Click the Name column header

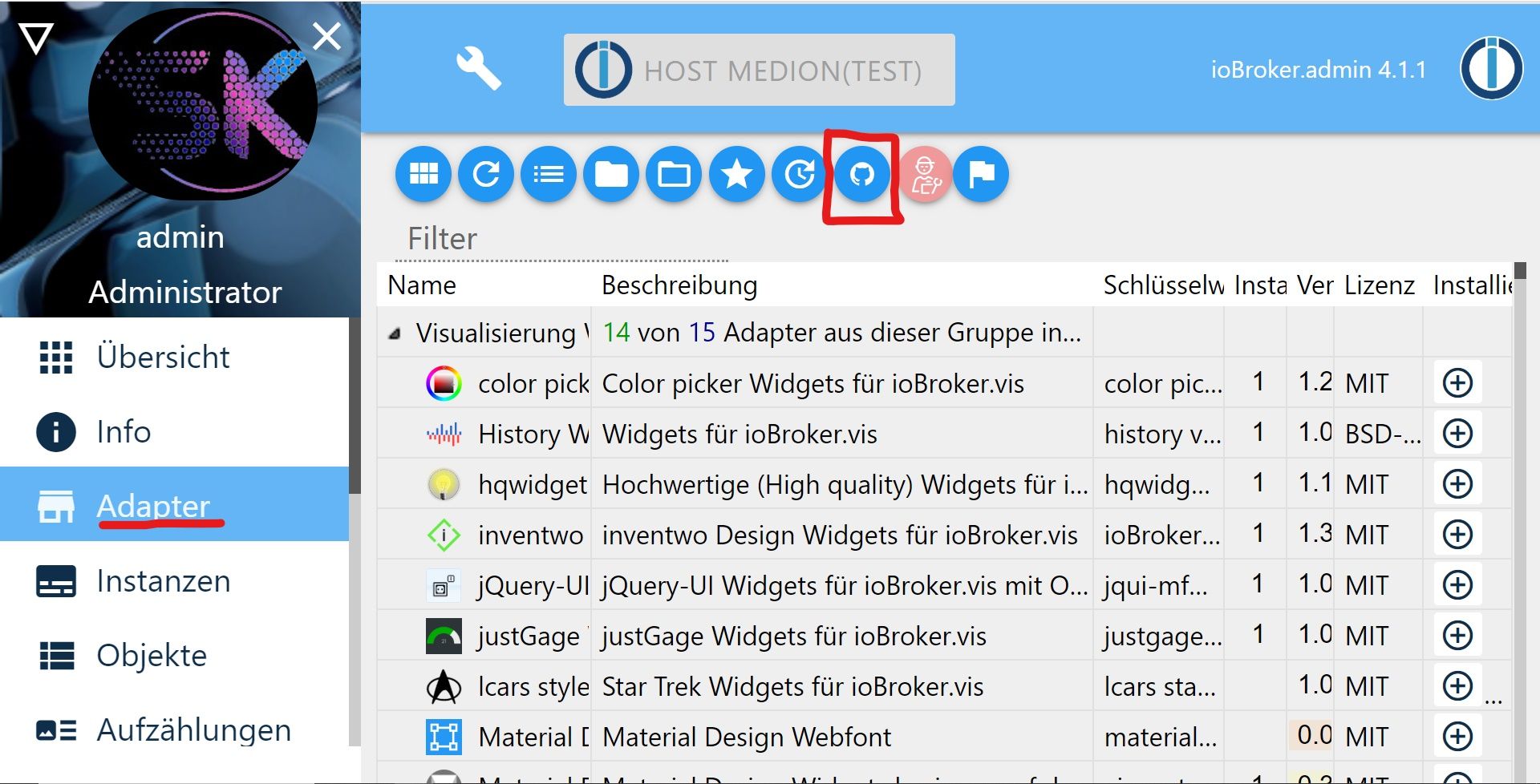(422, 285)
